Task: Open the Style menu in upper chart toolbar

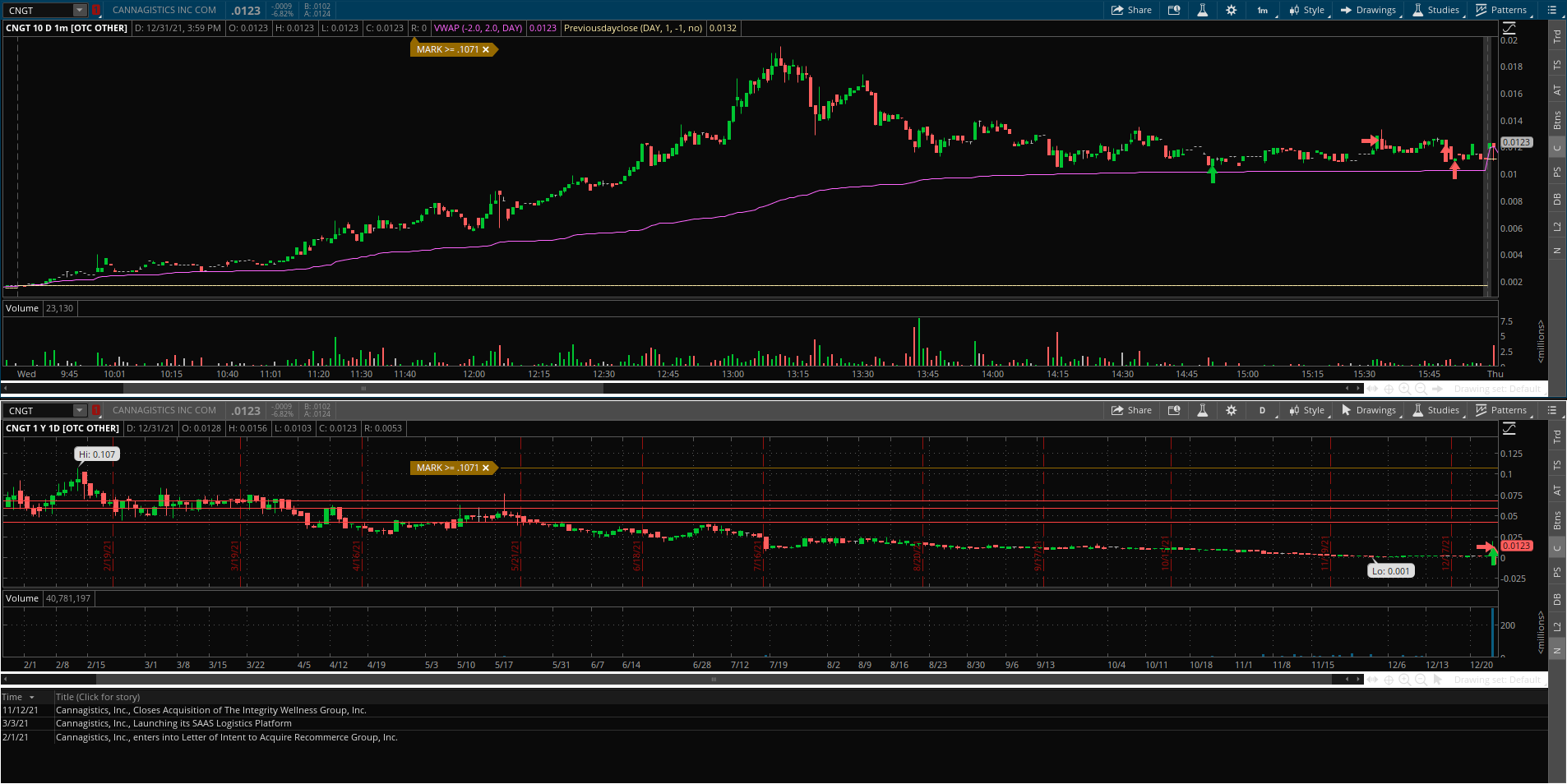Action: point(1307,10)
